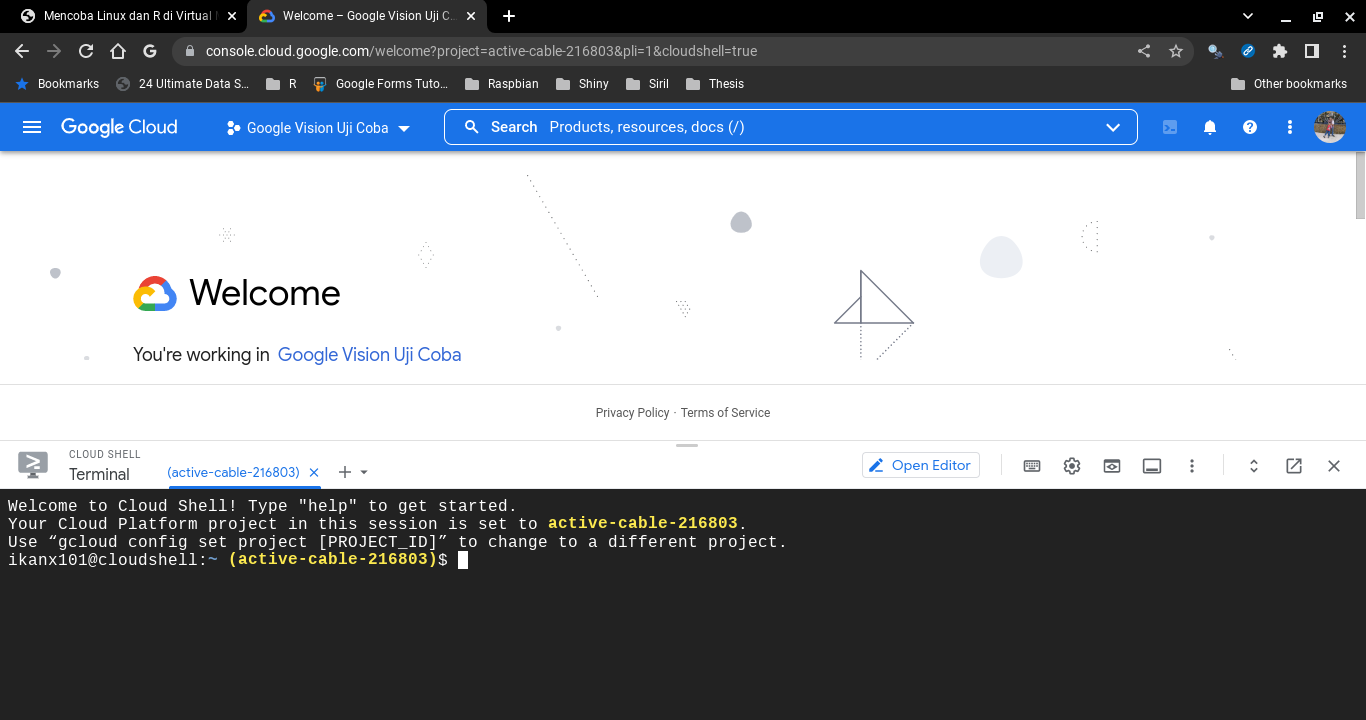Open the Privacy Policy link
This screenshot has width=1366, height=720.
click(x=632, y=412)
